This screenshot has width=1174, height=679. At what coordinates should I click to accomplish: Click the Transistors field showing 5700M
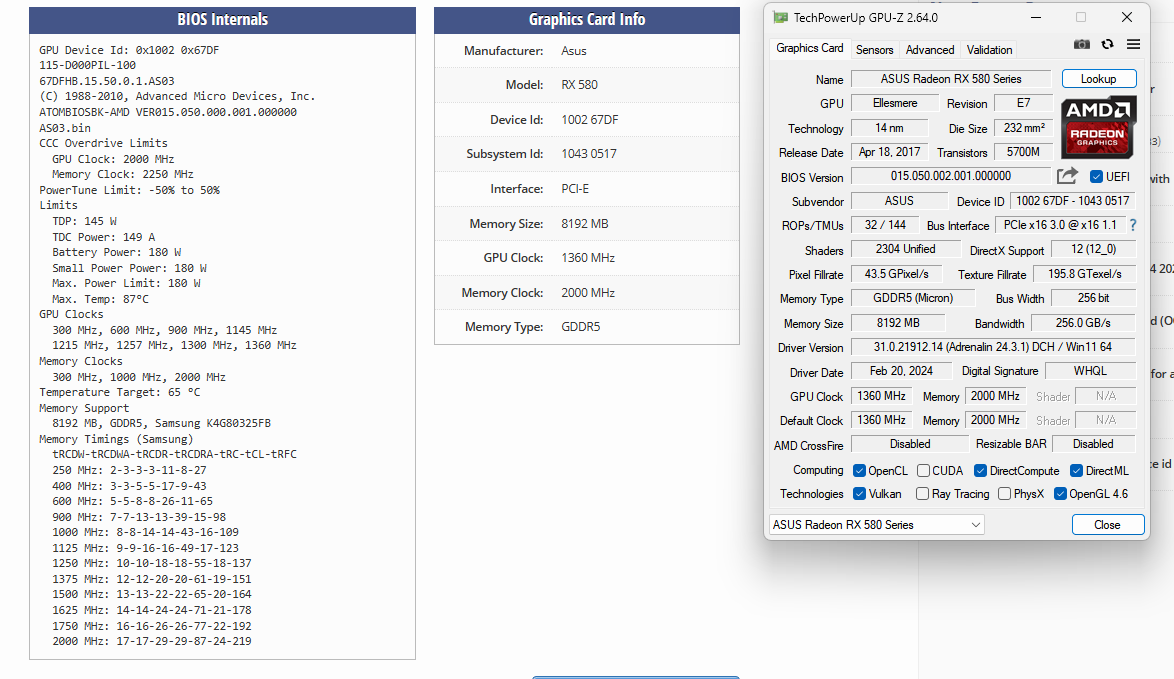click(x=1024, y=152)
